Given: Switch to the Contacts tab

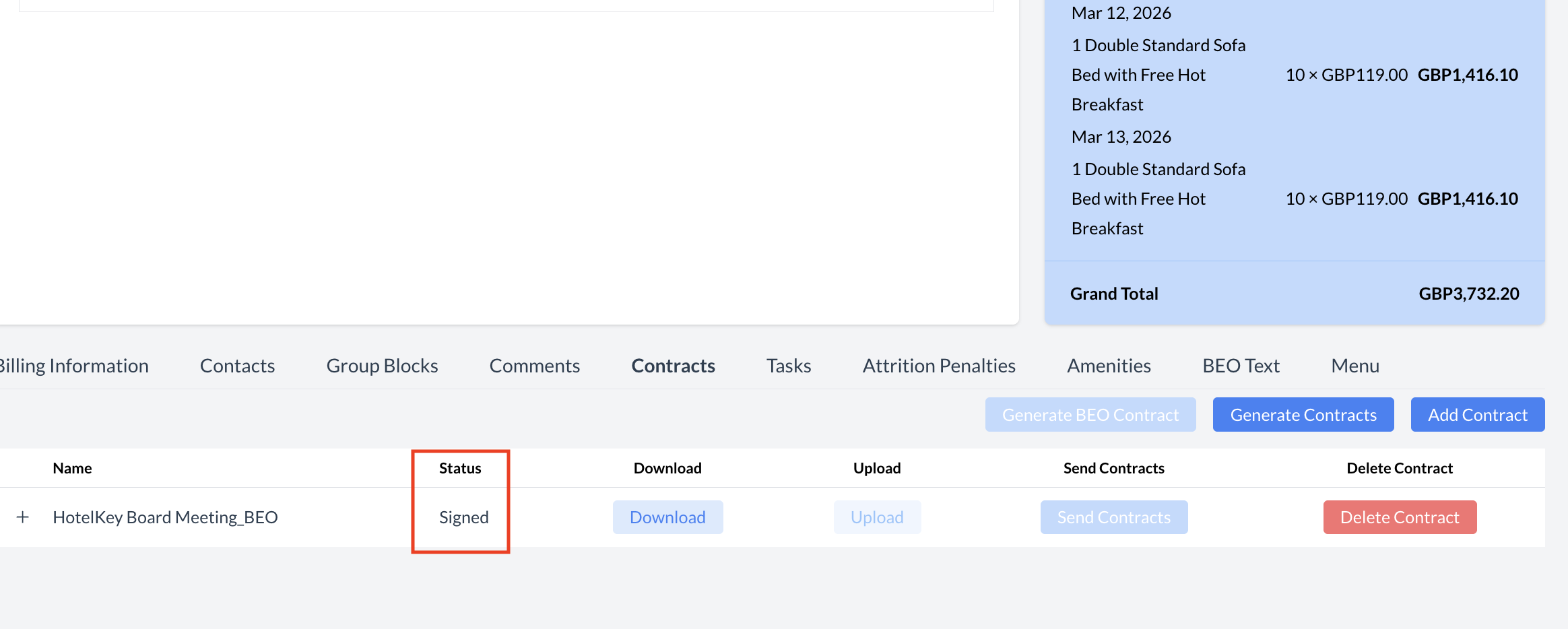Looking at the screenshot, I should point(237,366).
